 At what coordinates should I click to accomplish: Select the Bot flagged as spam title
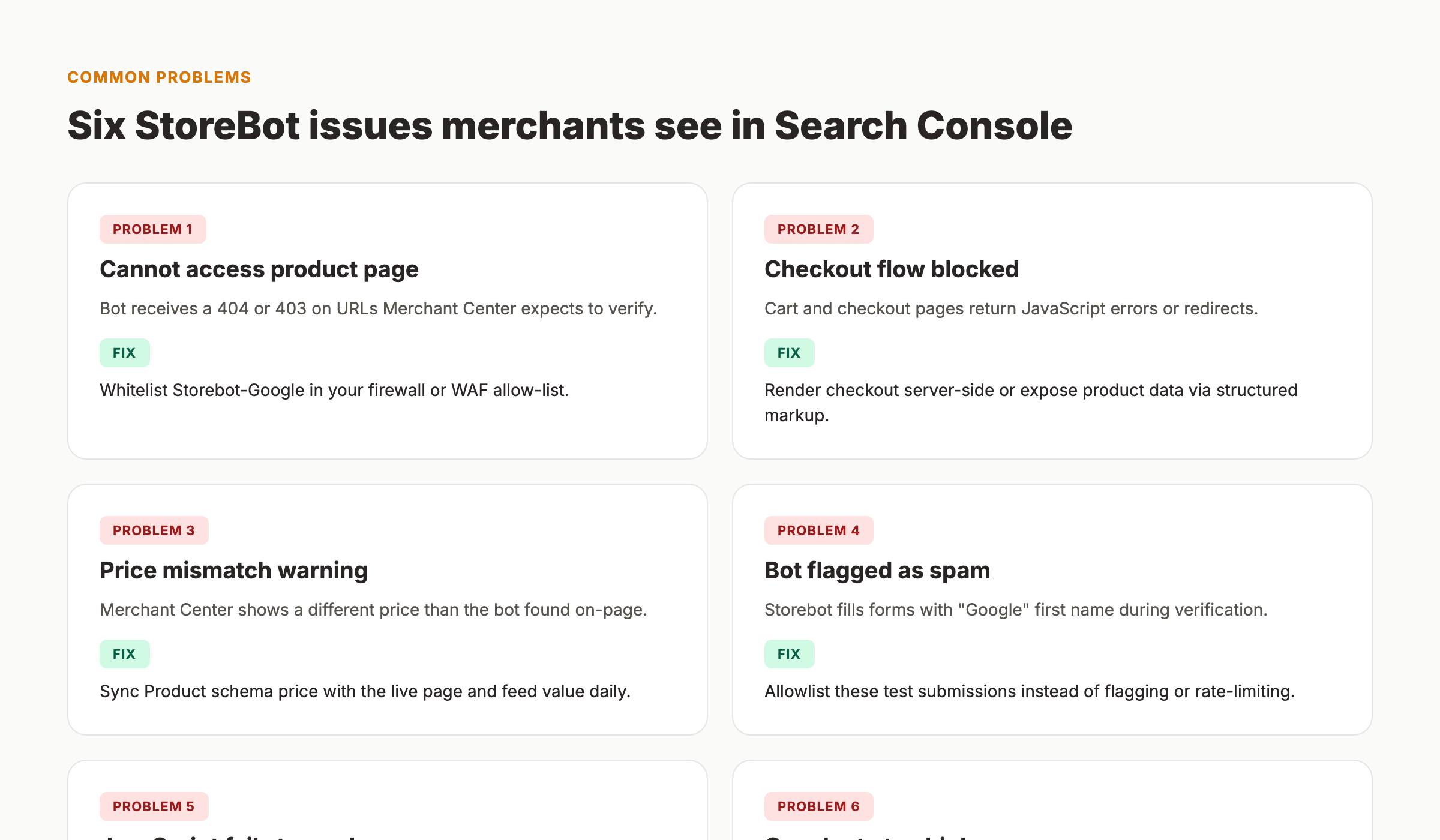coord(877,571)
